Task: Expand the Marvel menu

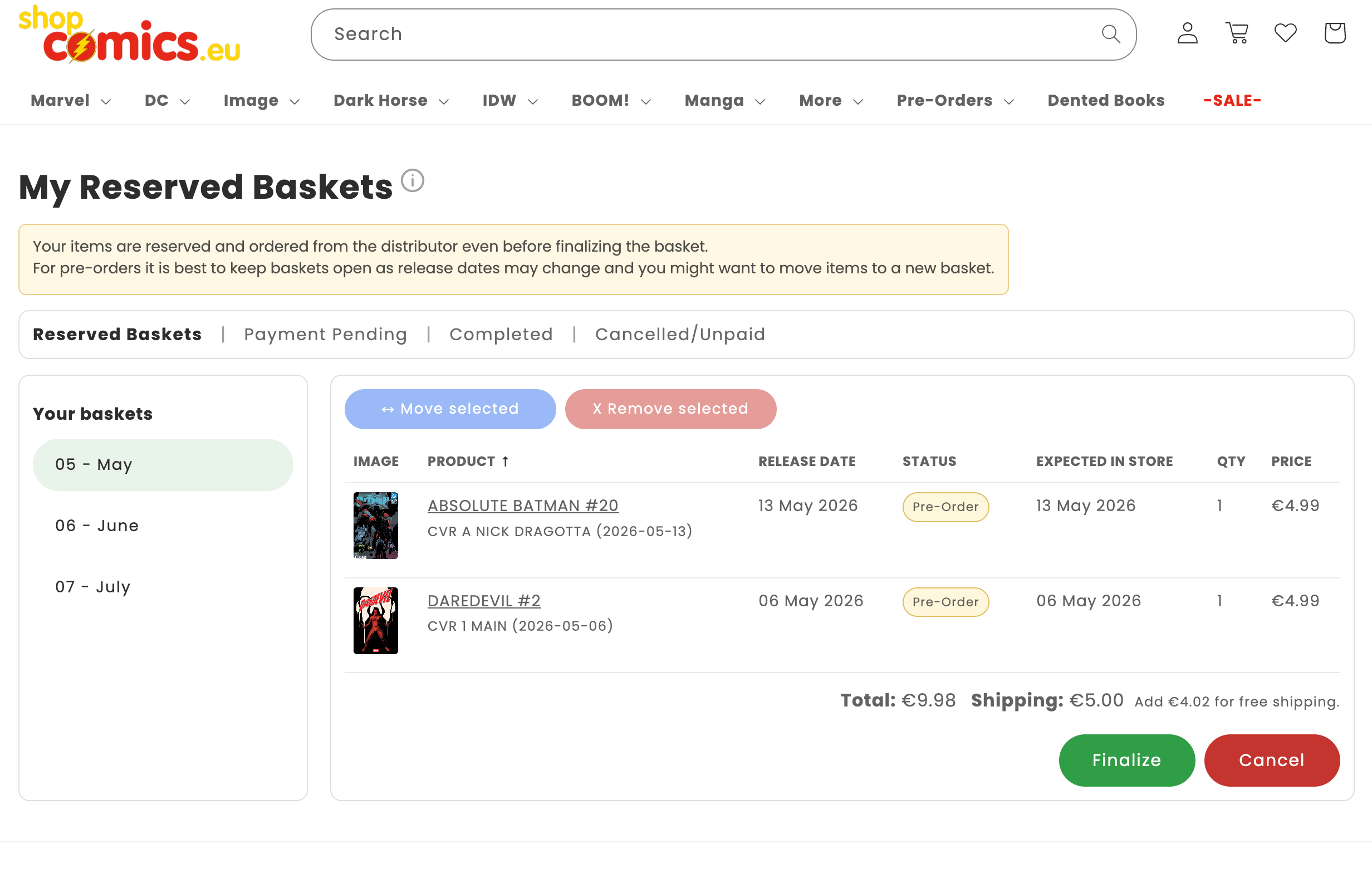Action: tap(70, 100)
